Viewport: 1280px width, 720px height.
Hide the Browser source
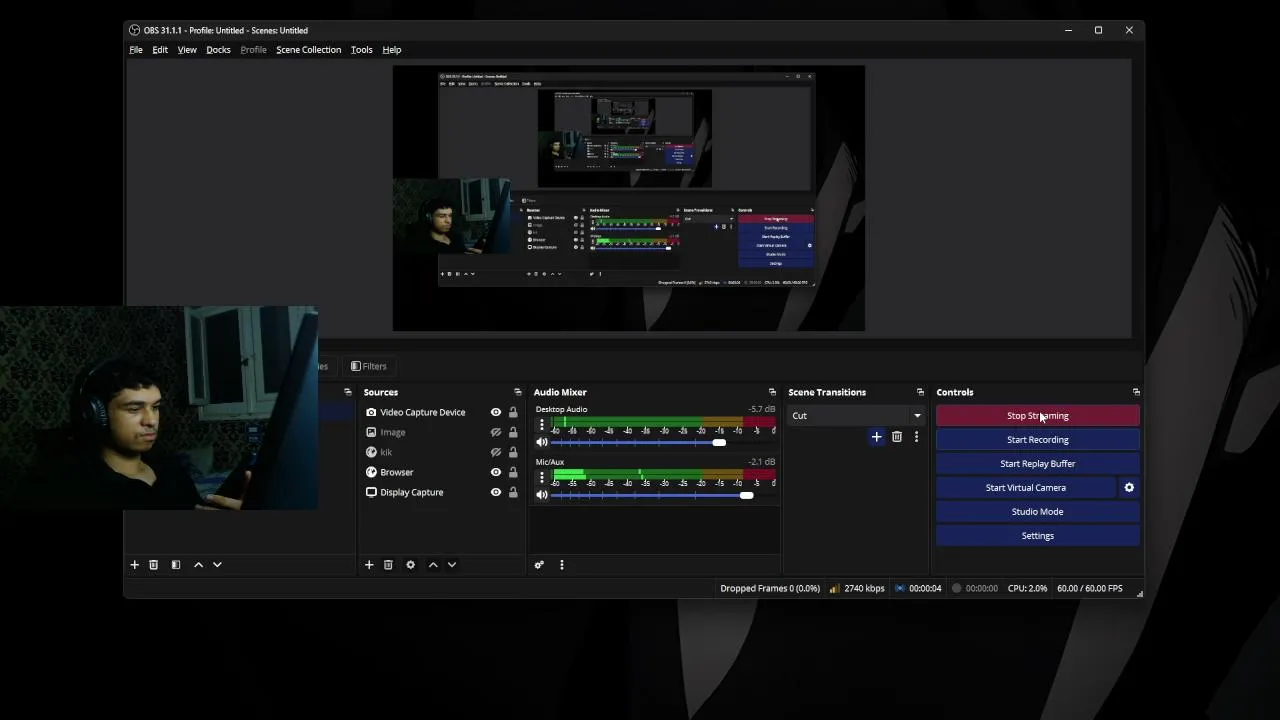coord(496,472)
